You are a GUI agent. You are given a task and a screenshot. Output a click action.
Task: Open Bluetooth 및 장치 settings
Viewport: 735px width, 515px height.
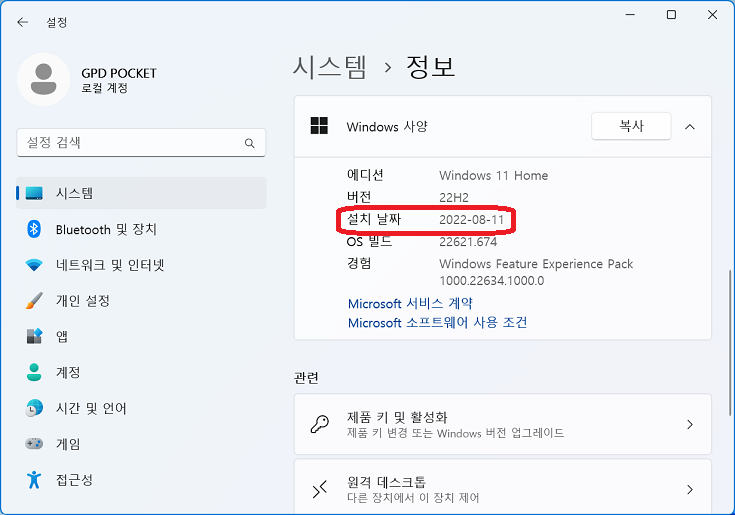click(x=142, y=229)
